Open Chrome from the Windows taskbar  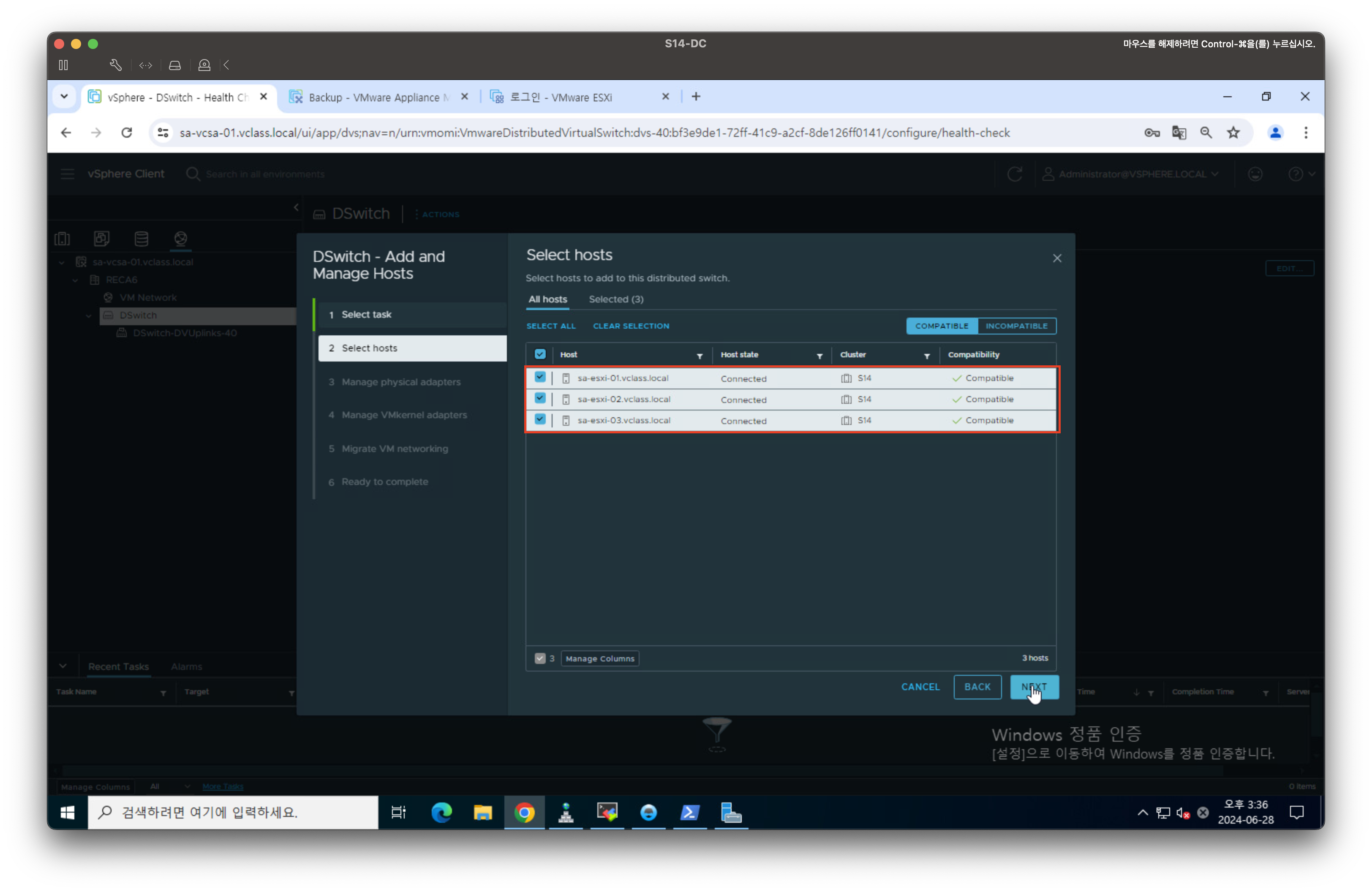(524, 813)
